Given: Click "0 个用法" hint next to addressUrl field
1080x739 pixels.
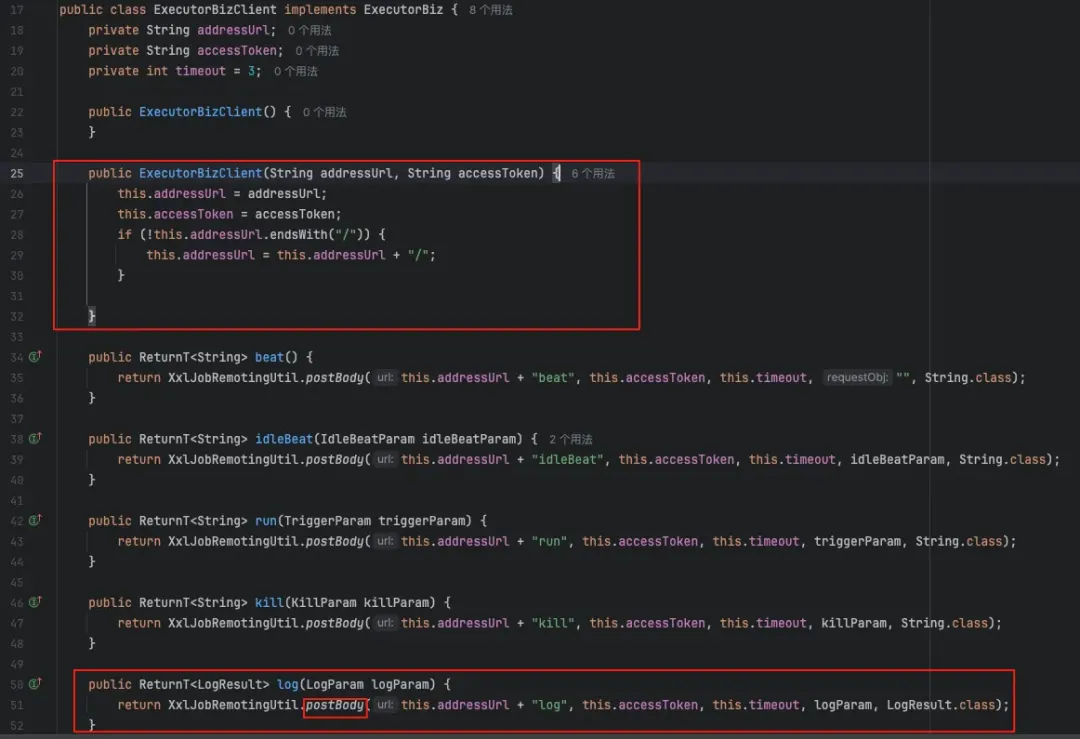Looking at the screenshot, I should [309, 31].
